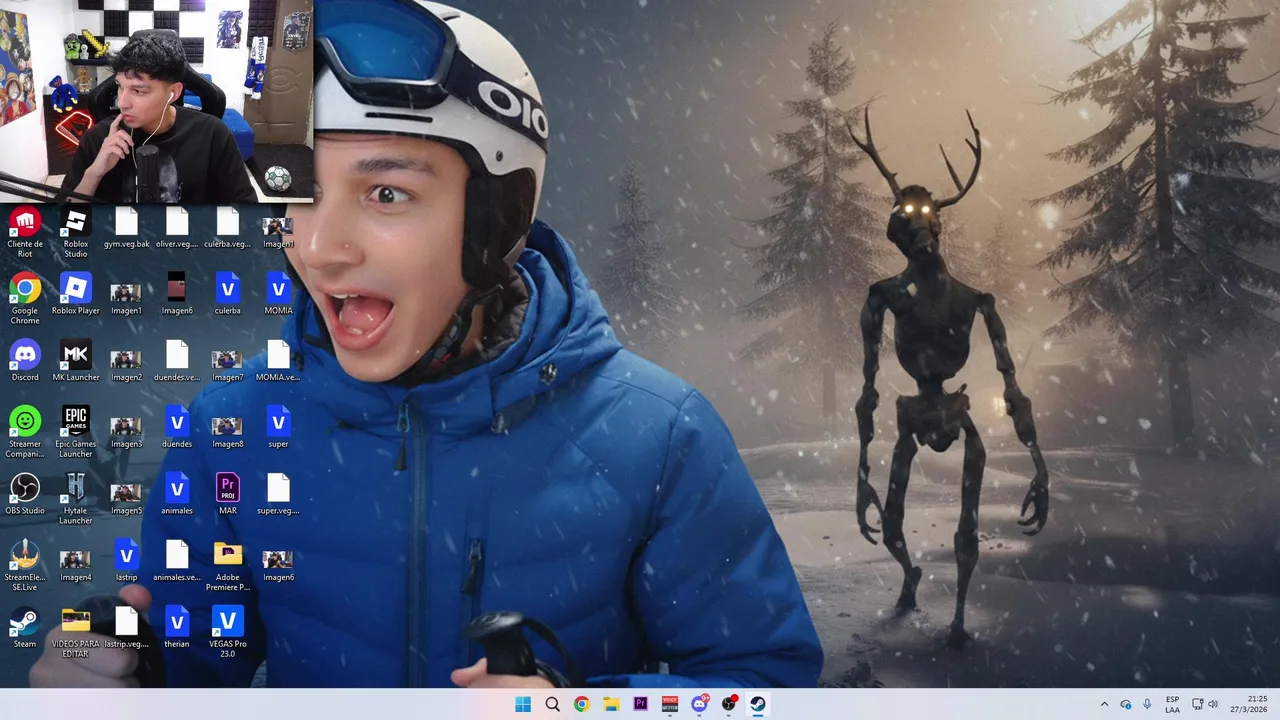
Task: Open the StreamElements SE.Live shortcut
Action: 25,565
